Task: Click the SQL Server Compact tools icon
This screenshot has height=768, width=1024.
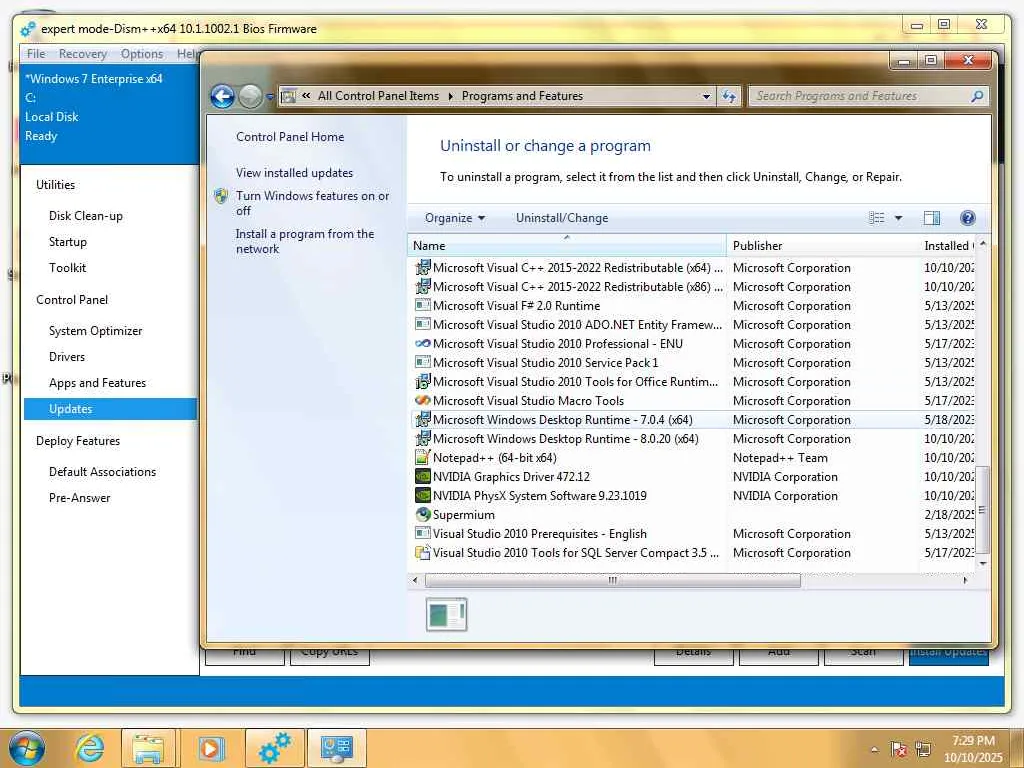Action: pyautogui.click(x=423, y=552)
